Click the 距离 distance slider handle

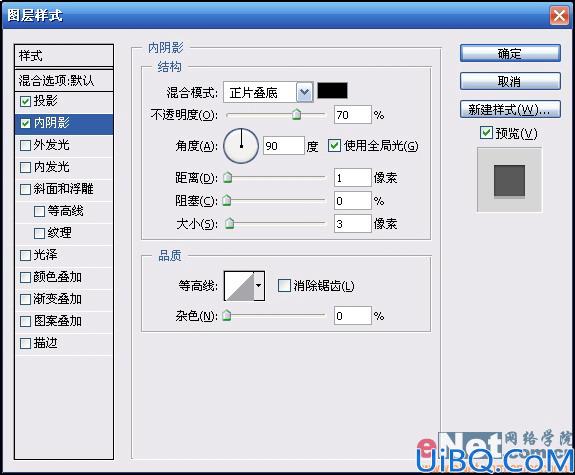228,178
